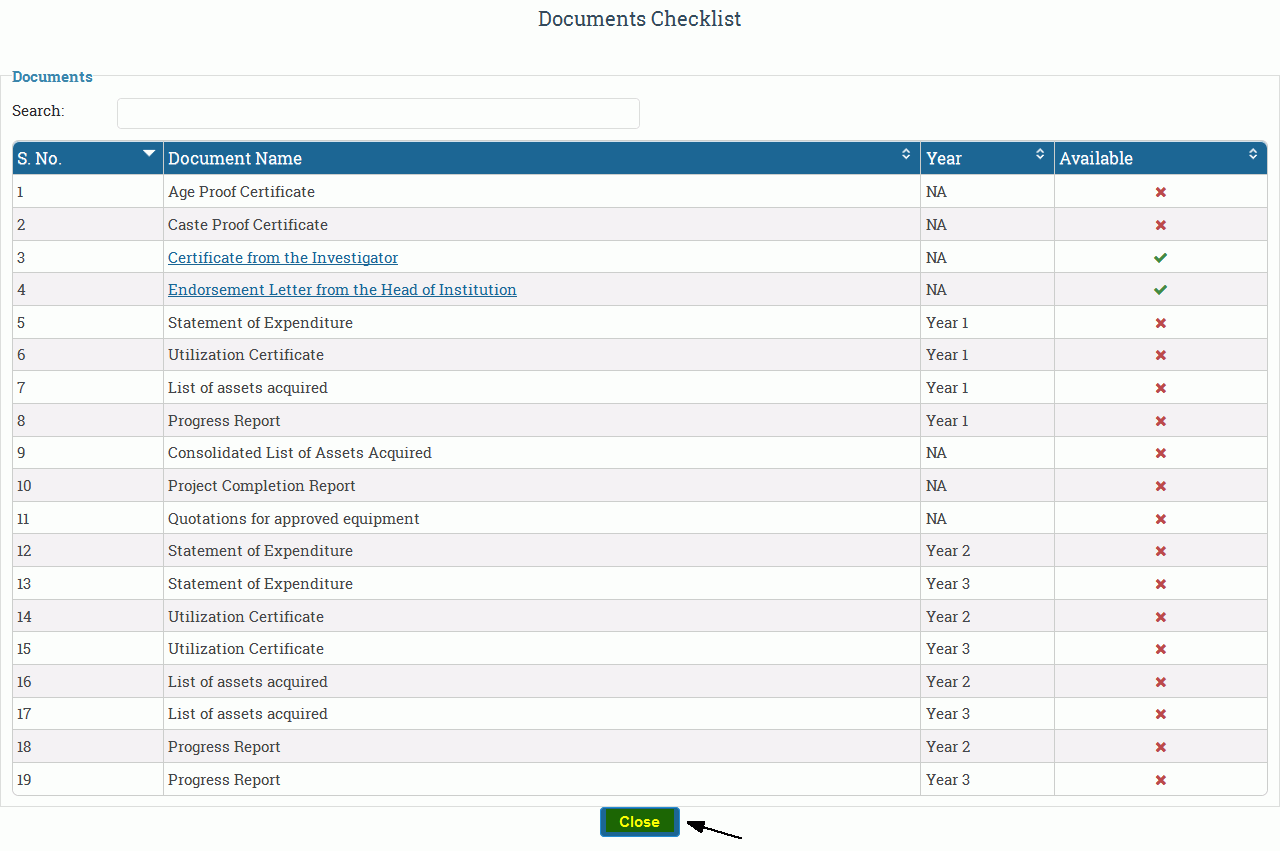Select Utilization Certificate in row 6
Screen dimensions: 1280x851
tap(246, 355)
